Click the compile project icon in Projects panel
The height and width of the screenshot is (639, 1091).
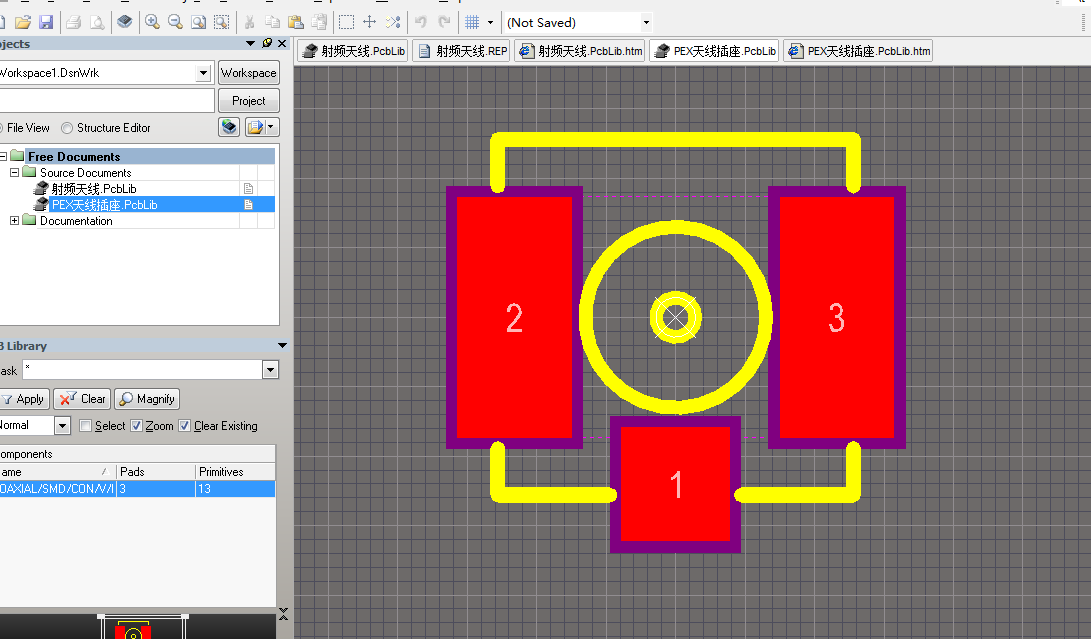[x=229, y=127]
